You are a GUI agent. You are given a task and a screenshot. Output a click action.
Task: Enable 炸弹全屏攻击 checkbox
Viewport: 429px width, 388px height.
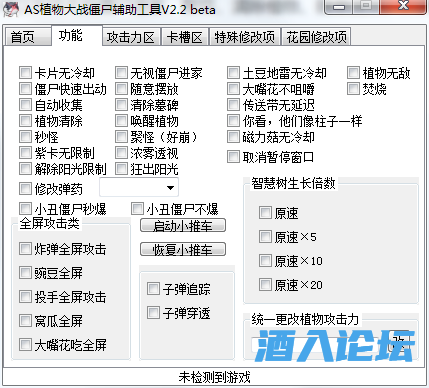point(25,249)
